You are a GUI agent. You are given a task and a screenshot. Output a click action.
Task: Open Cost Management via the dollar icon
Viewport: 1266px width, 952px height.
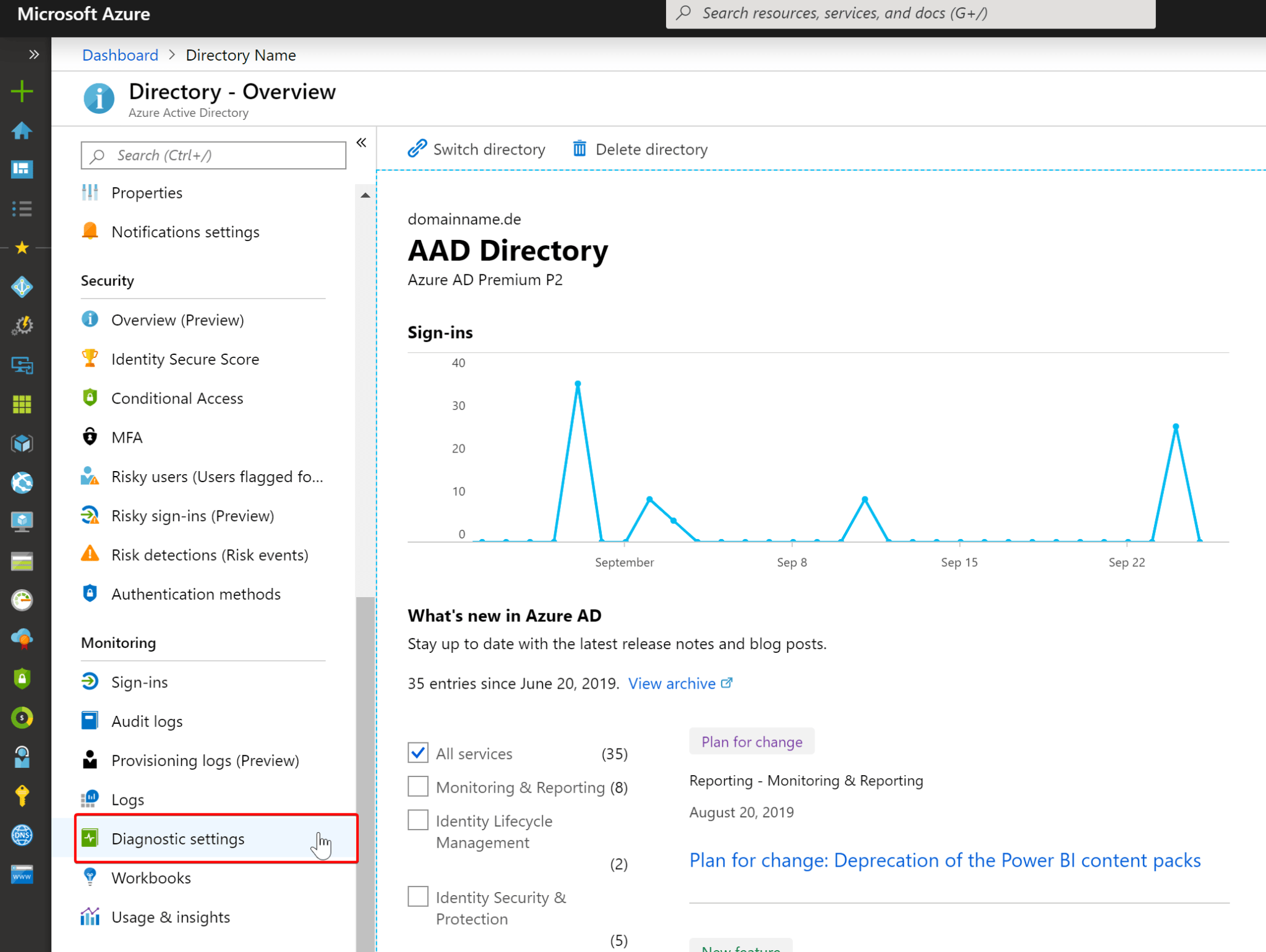[x=22, y=717]
